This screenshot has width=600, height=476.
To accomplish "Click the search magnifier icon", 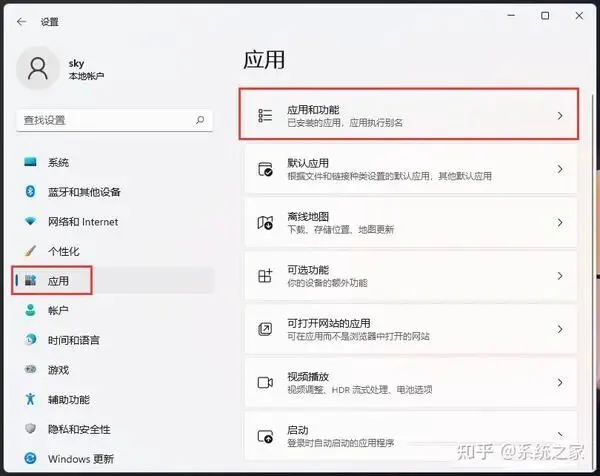I will tap(200, 120).
